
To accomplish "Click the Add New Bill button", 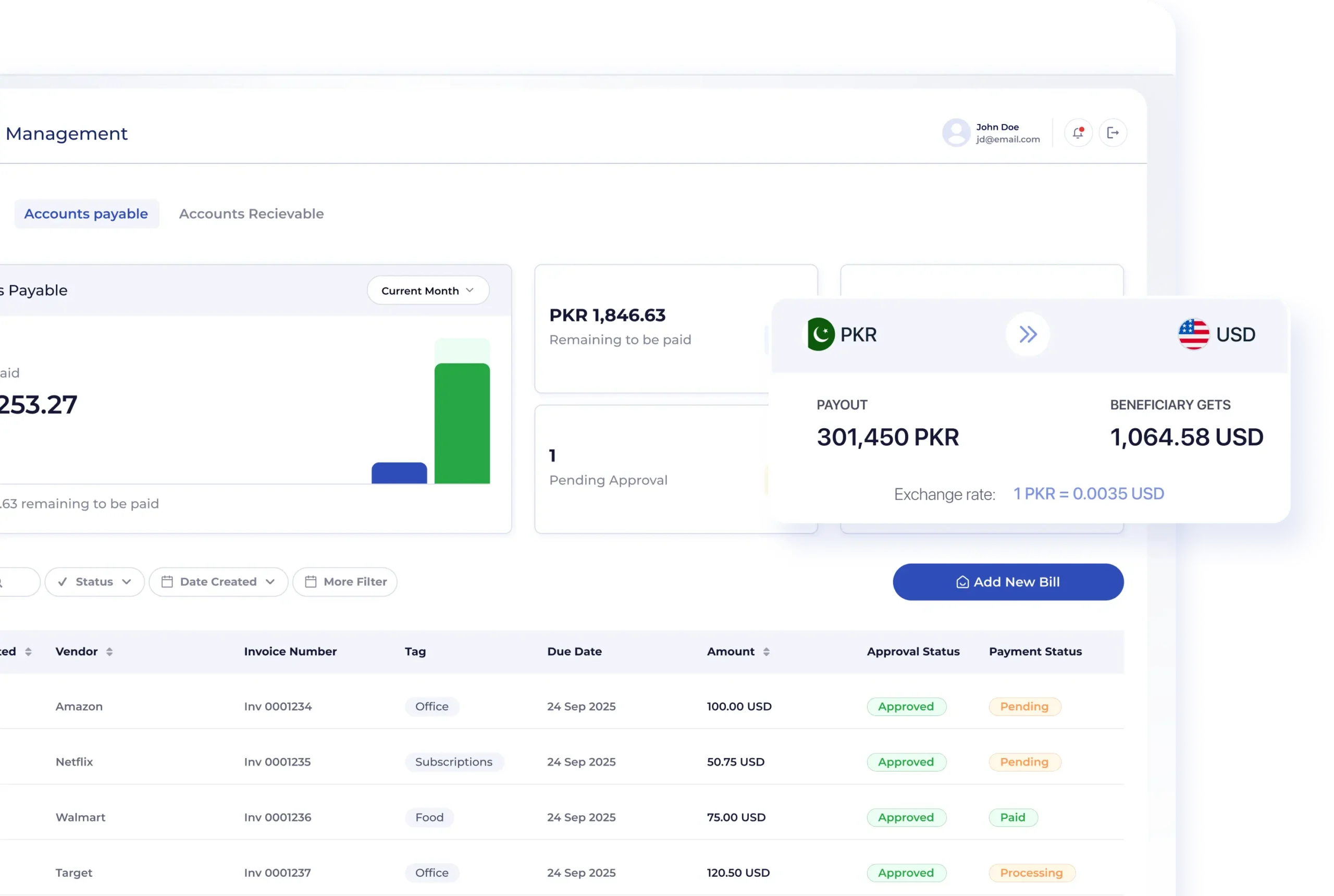I will click(1008, 582).
